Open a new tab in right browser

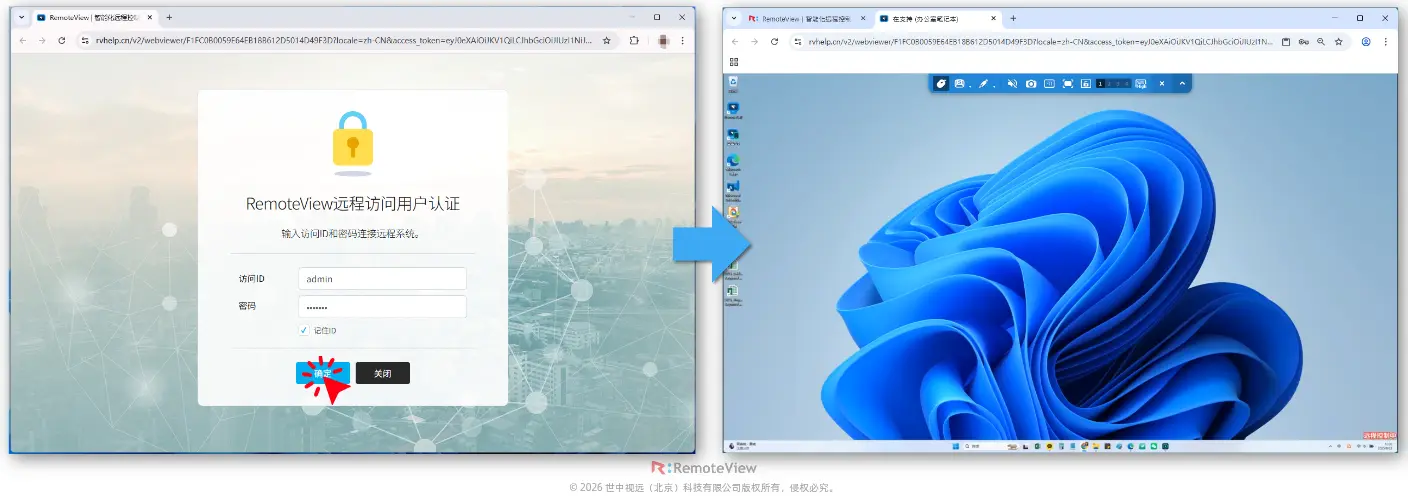tap(1013, 18)
